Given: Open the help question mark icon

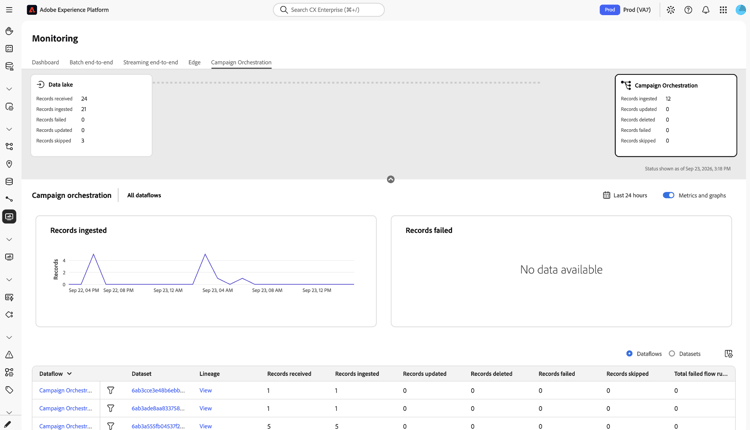Looking at the screenshot, I should (x=688, y=10).
